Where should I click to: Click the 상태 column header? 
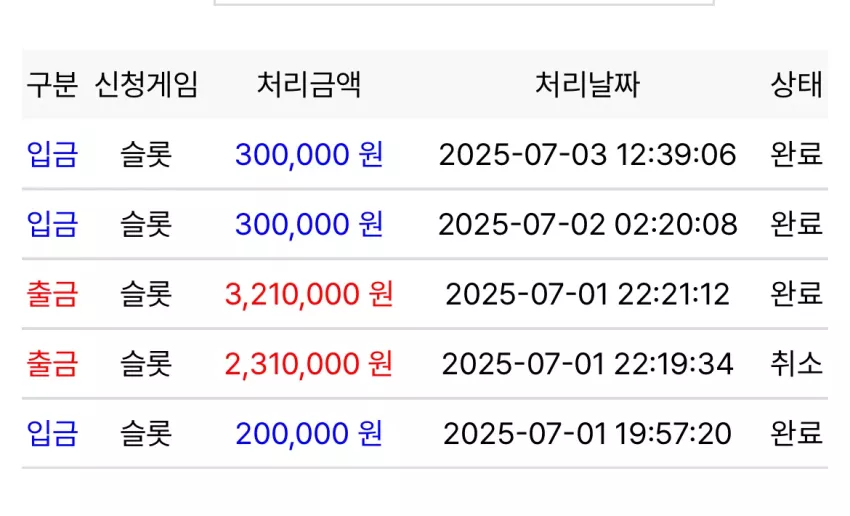tap(796, 85)
